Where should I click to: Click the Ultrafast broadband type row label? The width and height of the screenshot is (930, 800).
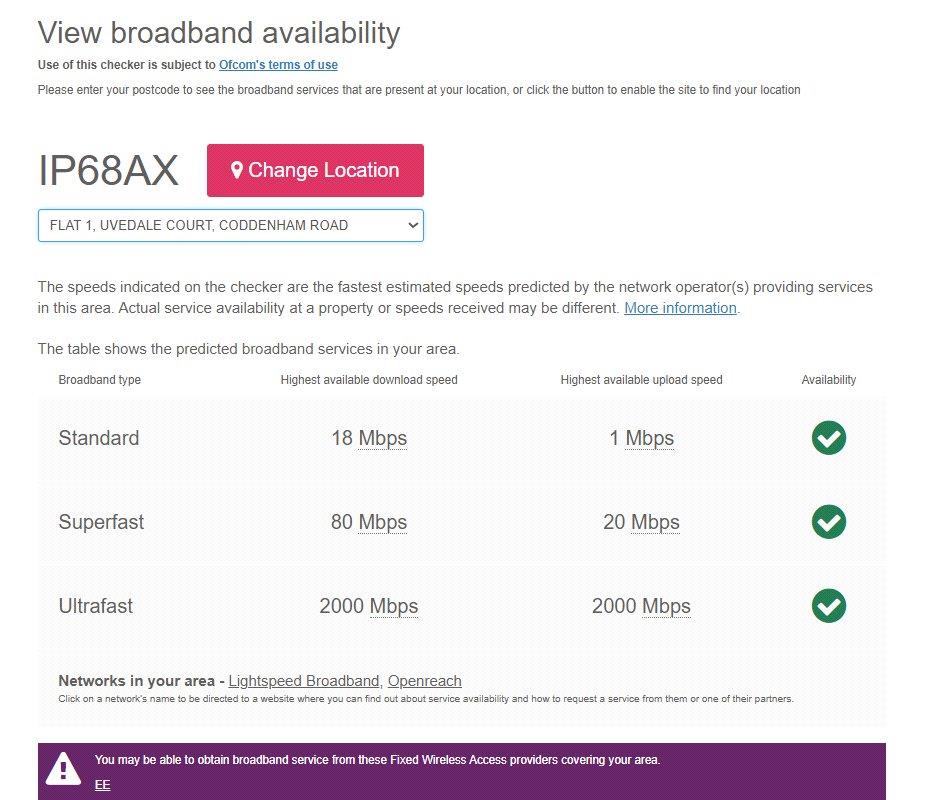(x=95, y=606)
